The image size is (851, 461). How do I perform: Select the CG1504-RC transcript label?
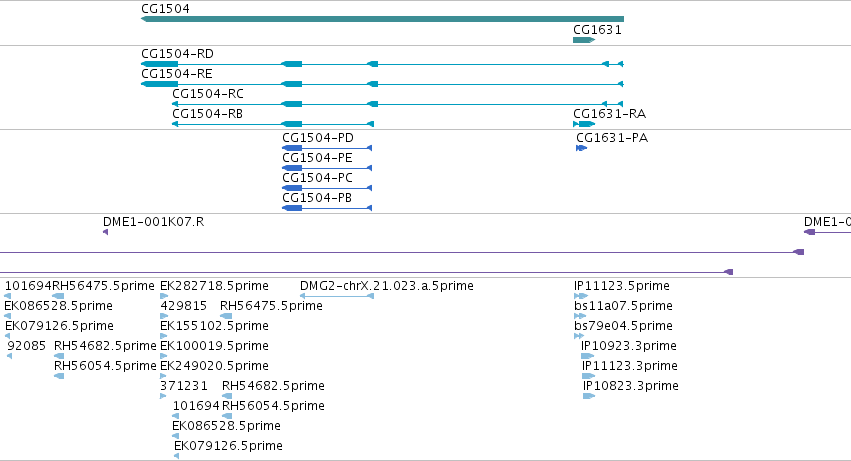(208, 94)
